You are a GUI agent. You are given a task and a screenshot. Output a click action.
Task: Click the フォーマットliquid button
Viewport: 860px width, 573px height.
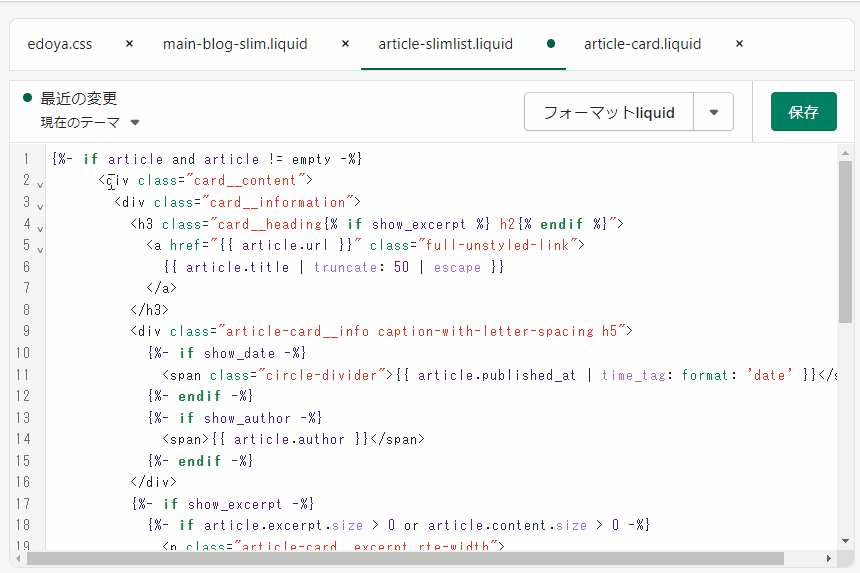point(609,112)
